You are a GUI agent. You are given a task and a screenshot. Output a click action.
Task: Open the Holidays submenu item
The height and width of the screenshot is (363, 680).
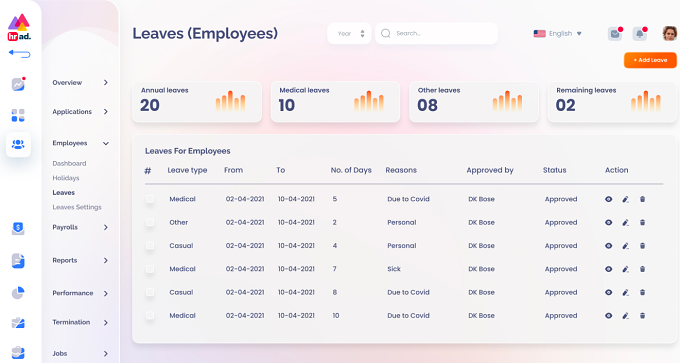66,178
